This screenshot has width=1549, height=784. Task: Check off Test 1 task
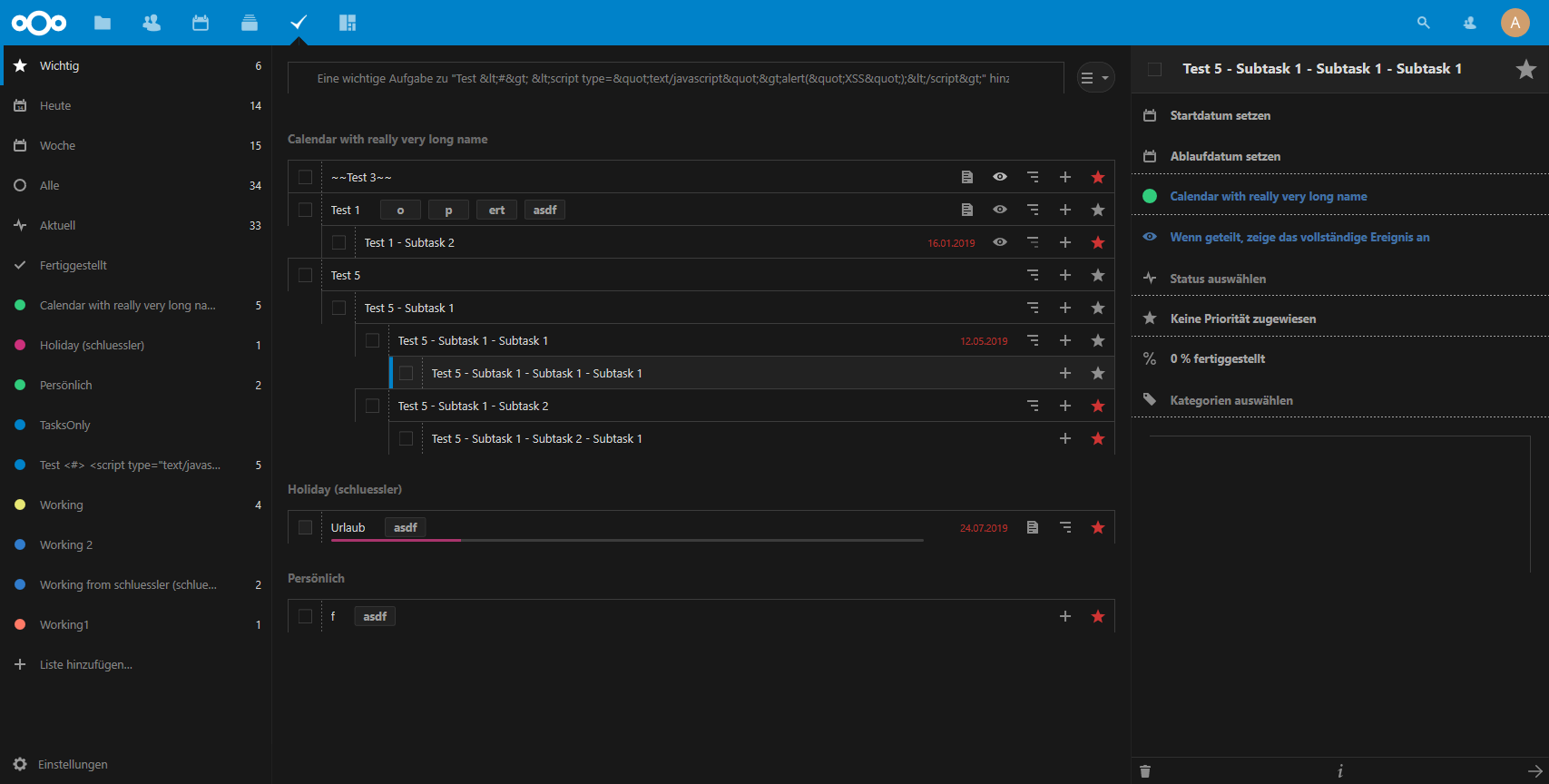pyautogui.click(x=305, y=210)
